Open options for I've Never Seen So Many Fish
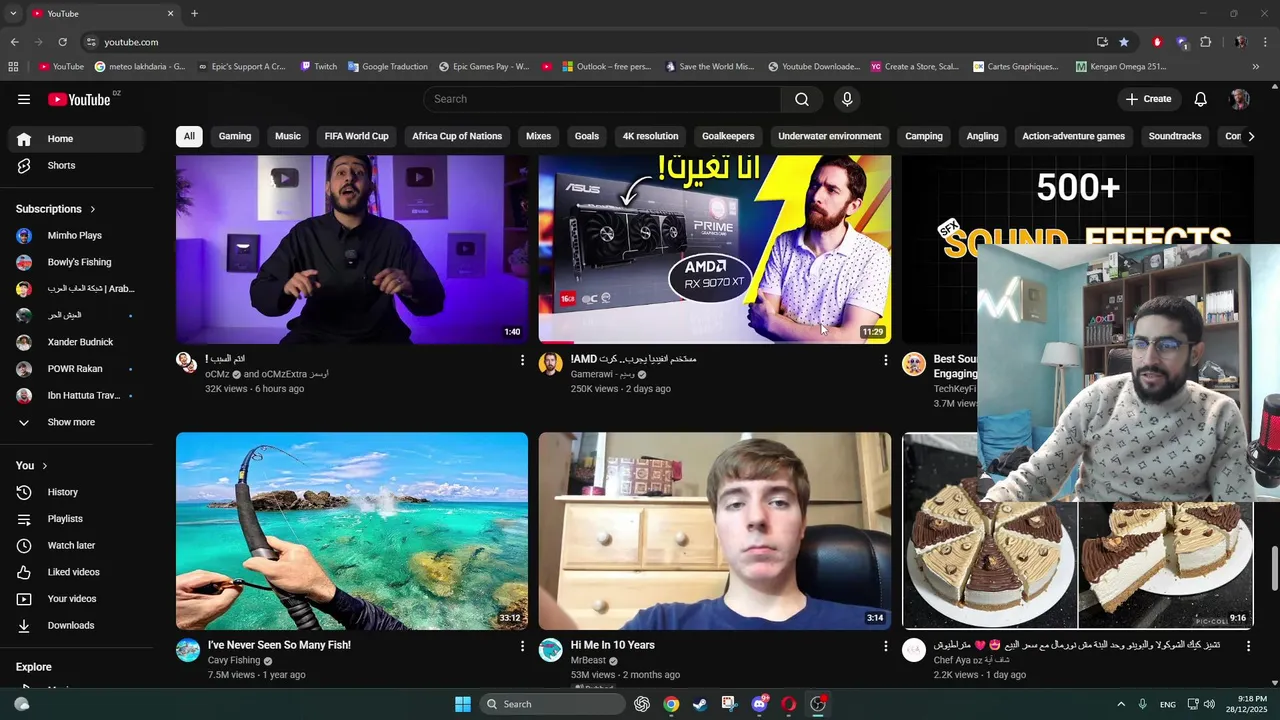 click(x=522, y=647)
